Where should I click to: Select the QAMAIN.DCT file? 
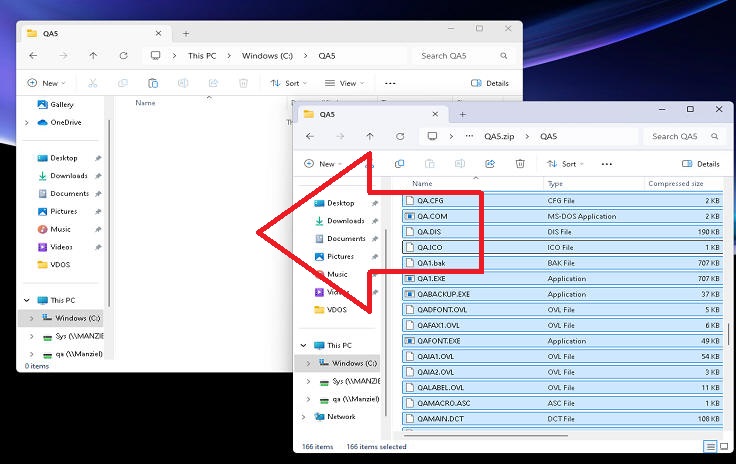point(562,418)
